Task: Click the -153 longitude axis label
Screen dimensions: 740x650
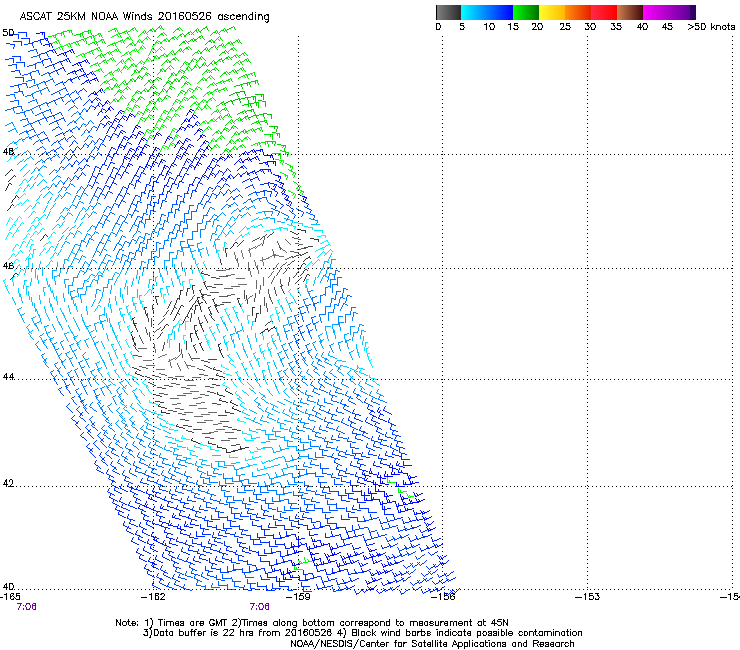Action: pyautogui.click(x=588, y=597)
